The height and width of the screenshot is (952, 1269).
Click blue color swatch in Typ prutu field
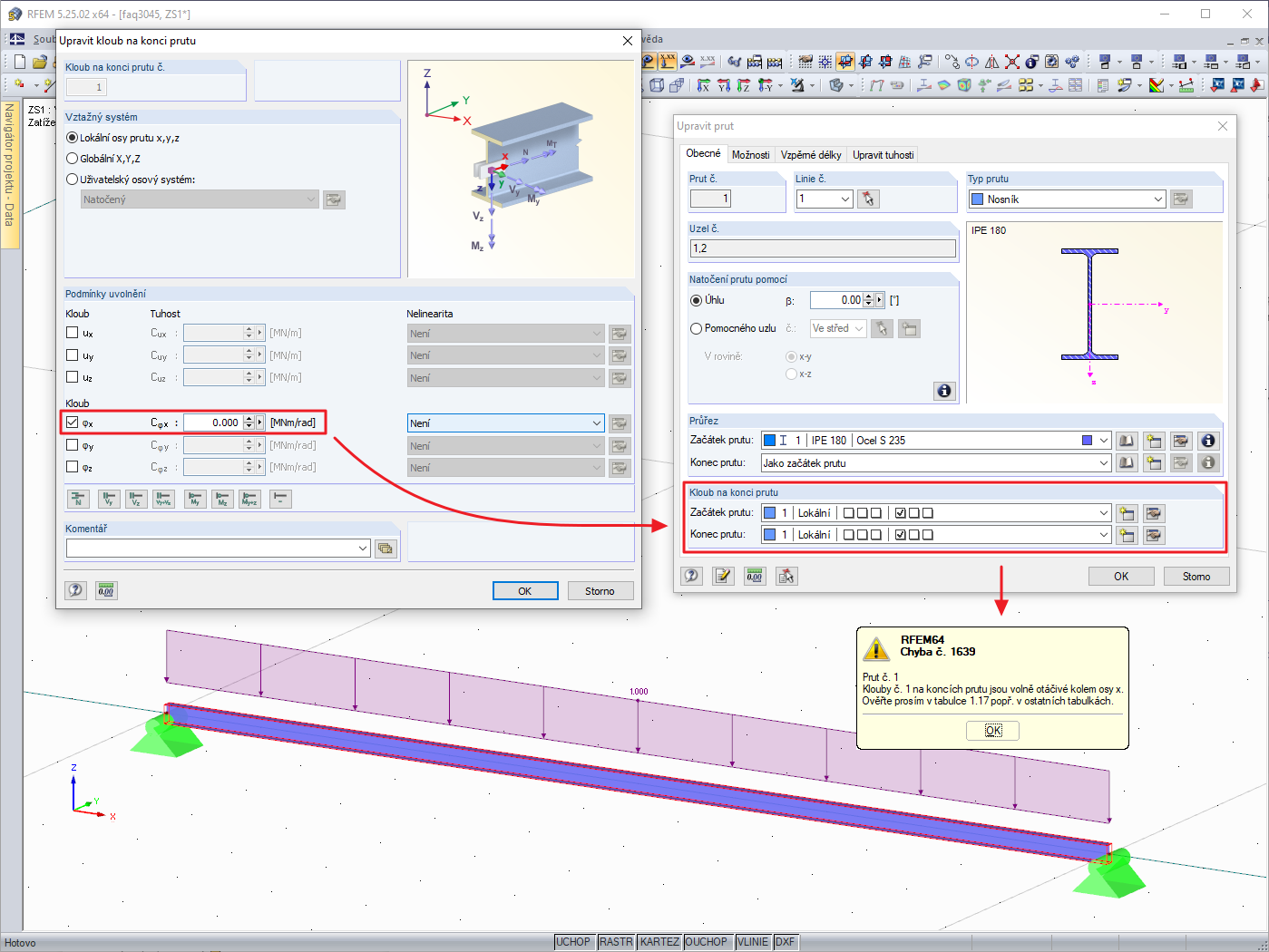pos(978,199)
